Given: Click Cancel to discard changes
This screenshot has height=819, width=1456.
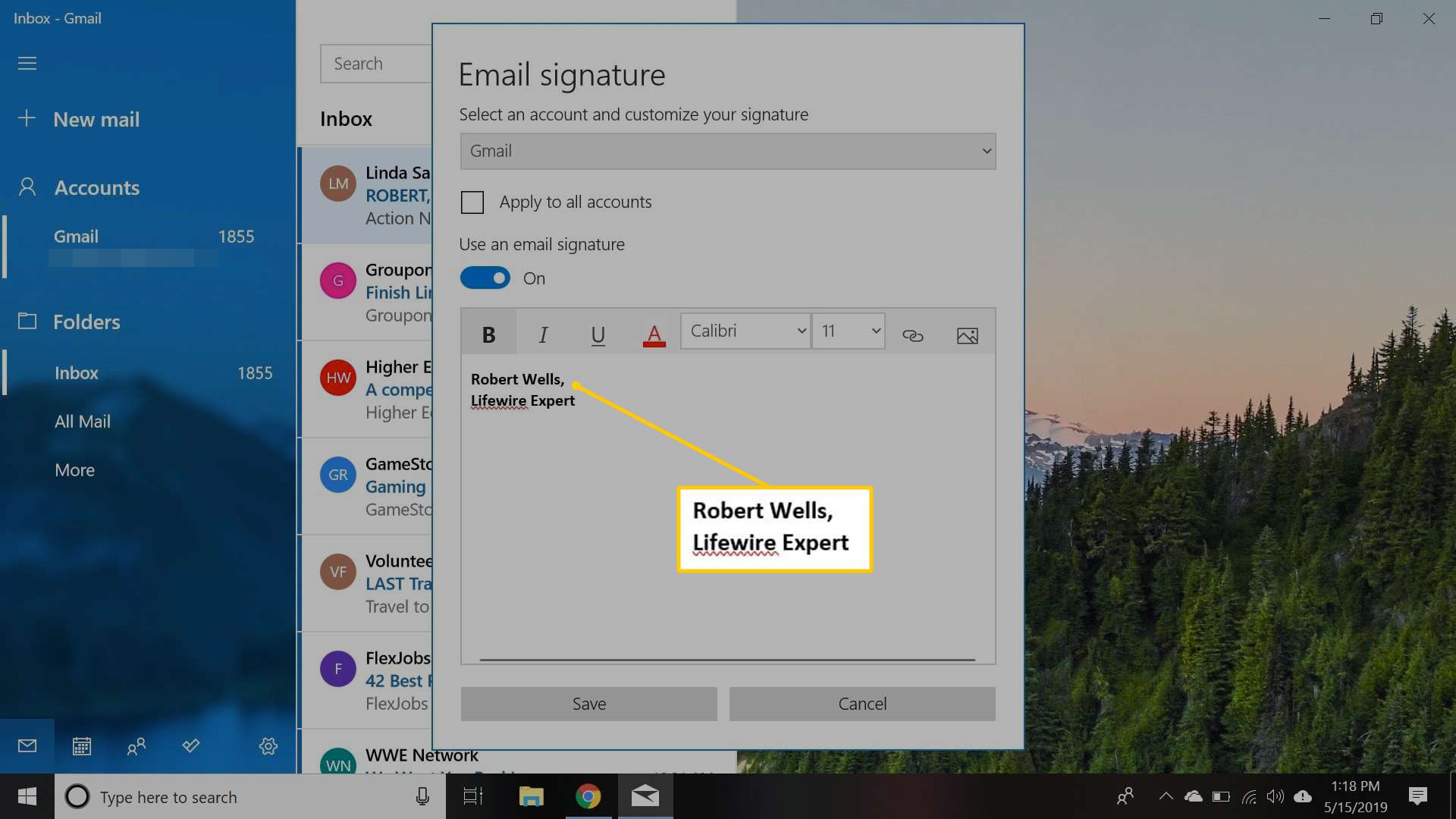Looking at the screenshot, I should tap(863, 702).
